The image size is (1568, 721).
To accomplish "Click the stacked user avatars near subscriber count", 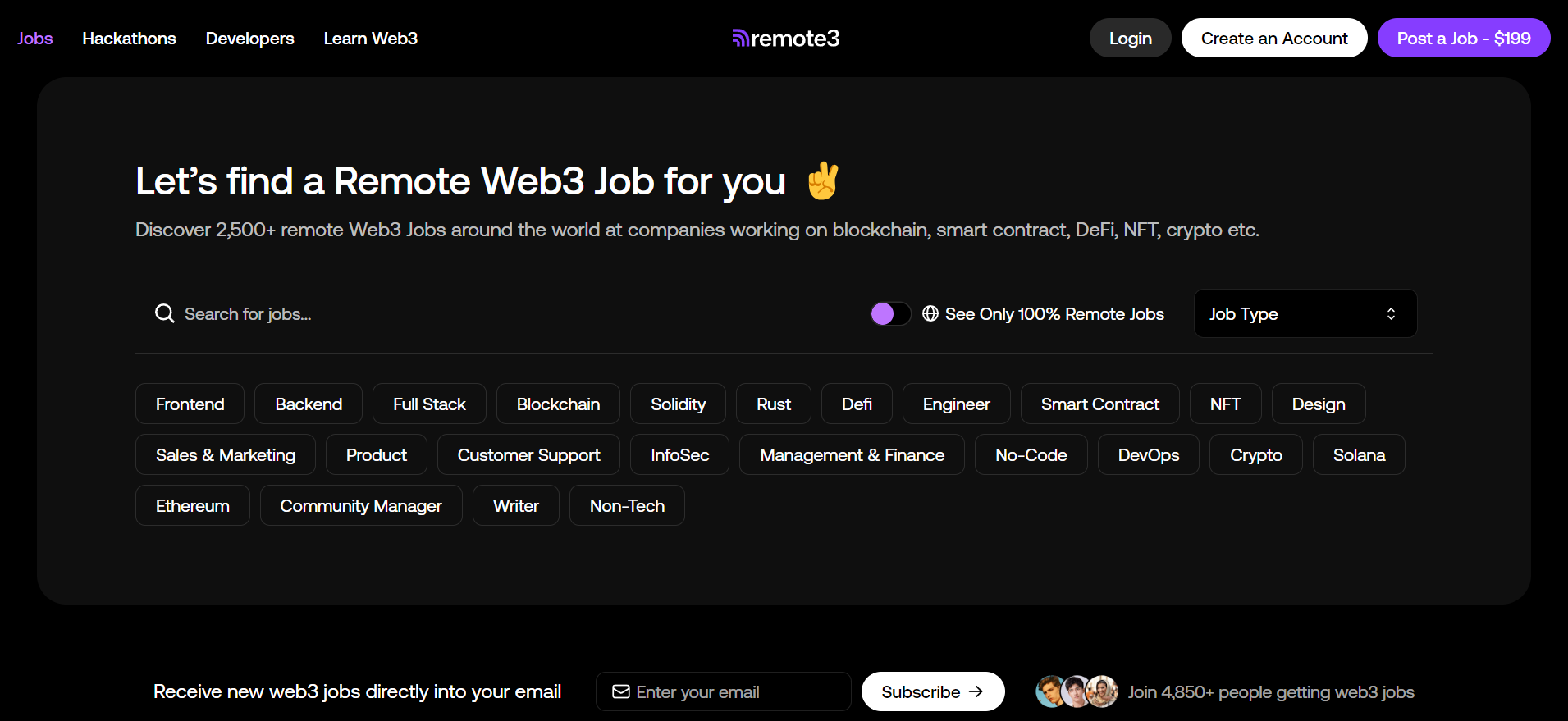I will click(x=1076, y=691).
